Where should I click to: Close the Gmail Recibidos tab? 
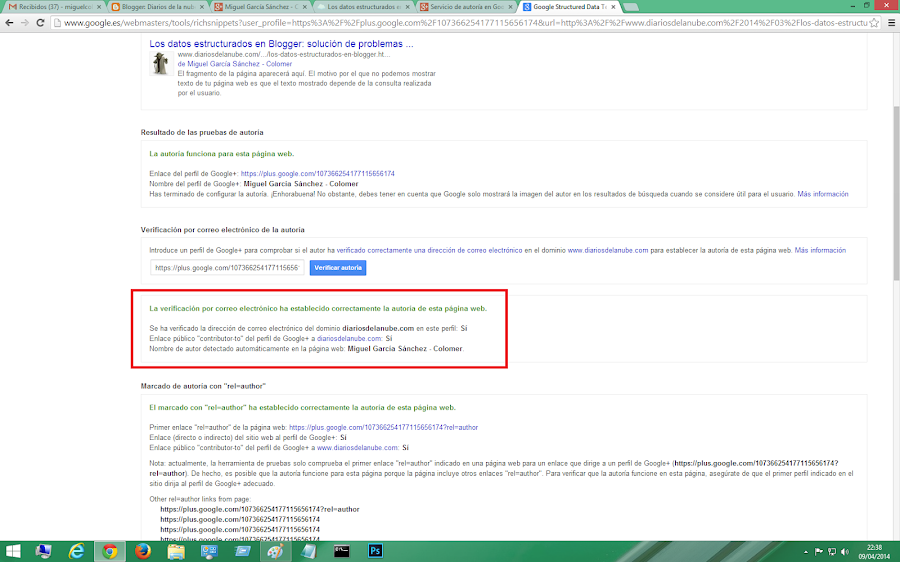click(x=99, y=7)
